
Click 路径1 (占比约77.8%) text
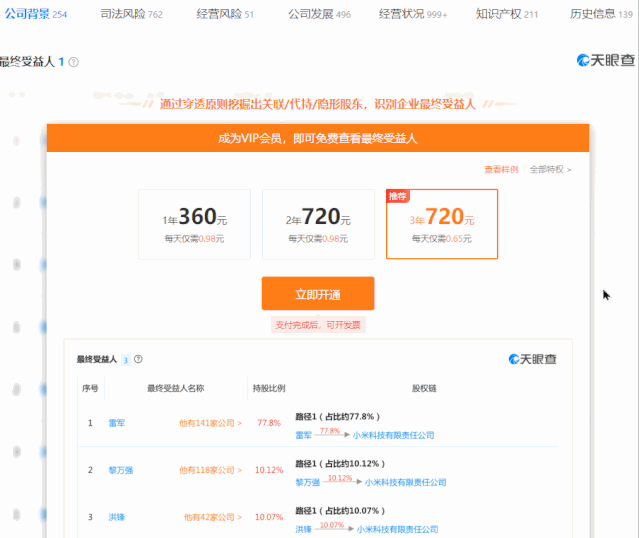click(x=337, y=417)
